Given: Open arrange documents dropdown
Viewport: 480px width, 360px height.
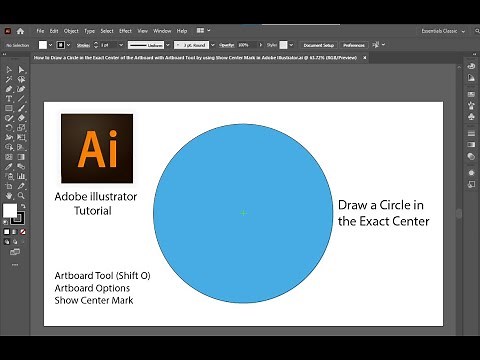Looking at the screenshot, I should (203, 31).
